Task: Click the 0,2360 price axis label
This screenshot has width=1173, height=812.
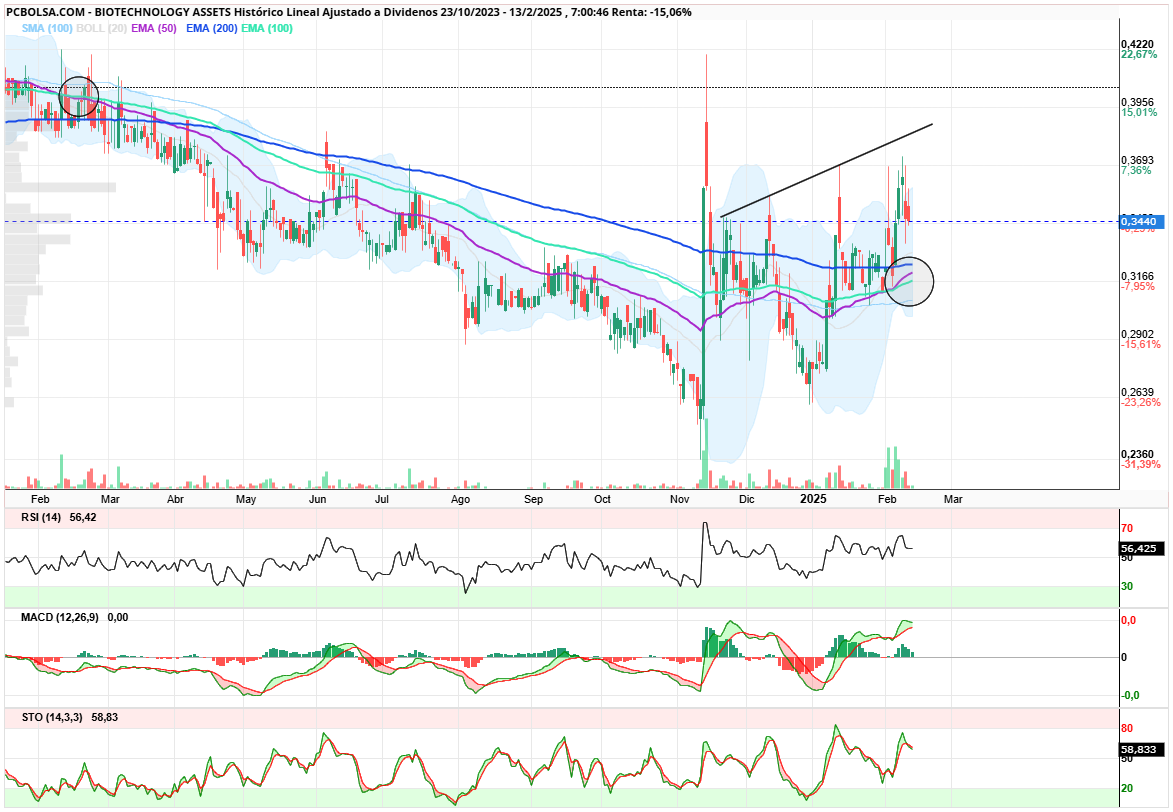Action: point(1138,454)
